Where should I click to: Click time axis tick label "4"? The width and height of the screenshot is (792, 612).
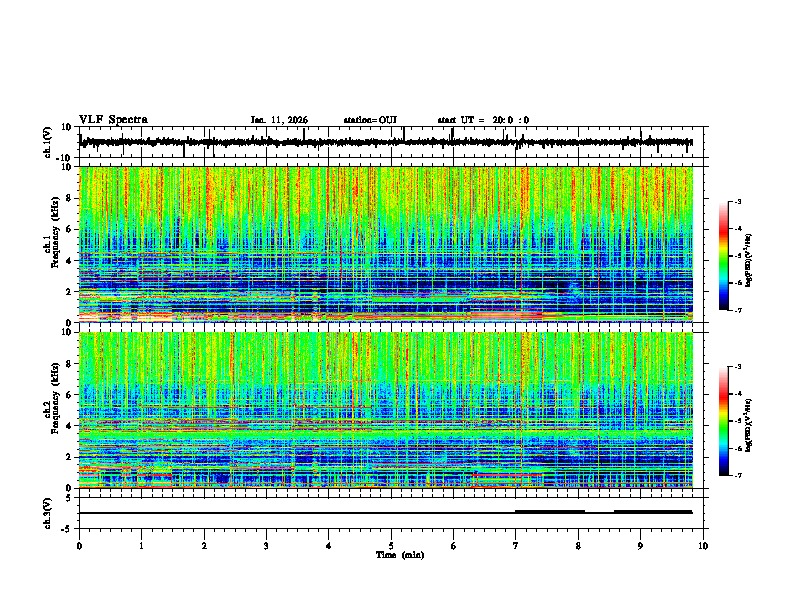(x=329, y=546)
